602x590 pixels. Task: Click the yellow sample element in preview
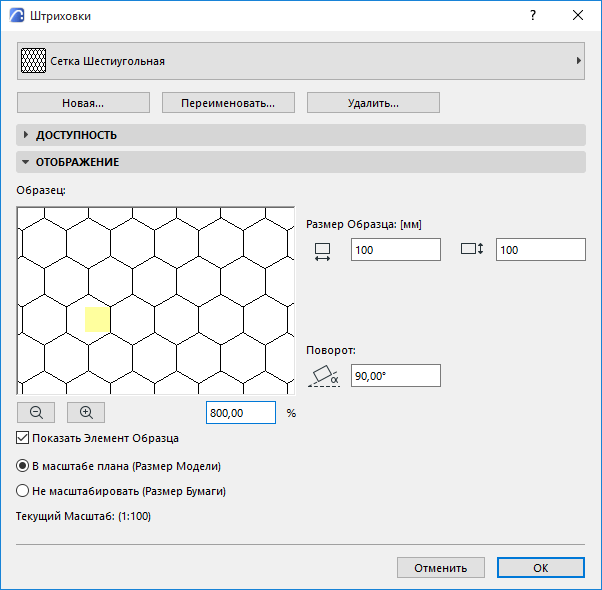tap(98, 319)
